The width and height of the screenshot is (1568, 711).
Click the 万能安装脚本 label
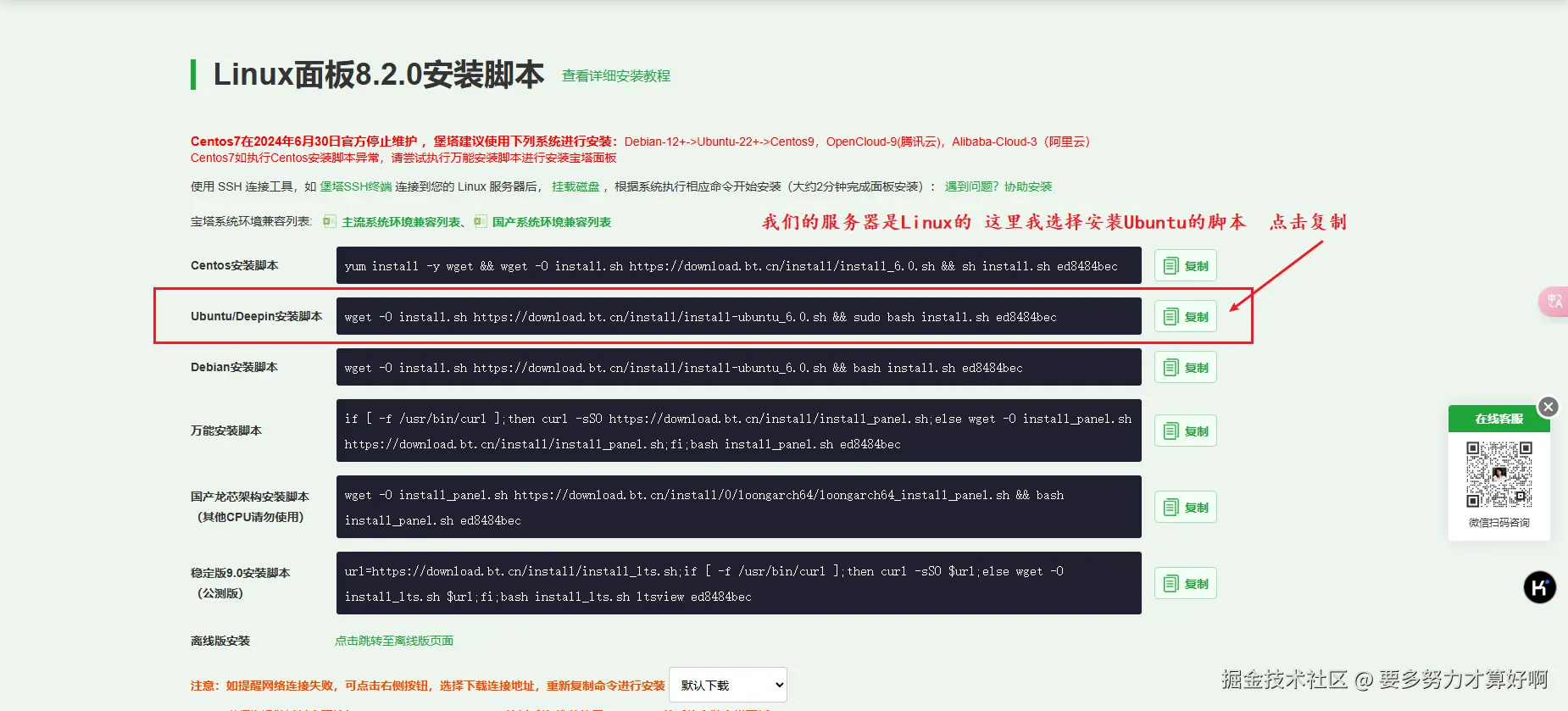click(x=226, y=430)
